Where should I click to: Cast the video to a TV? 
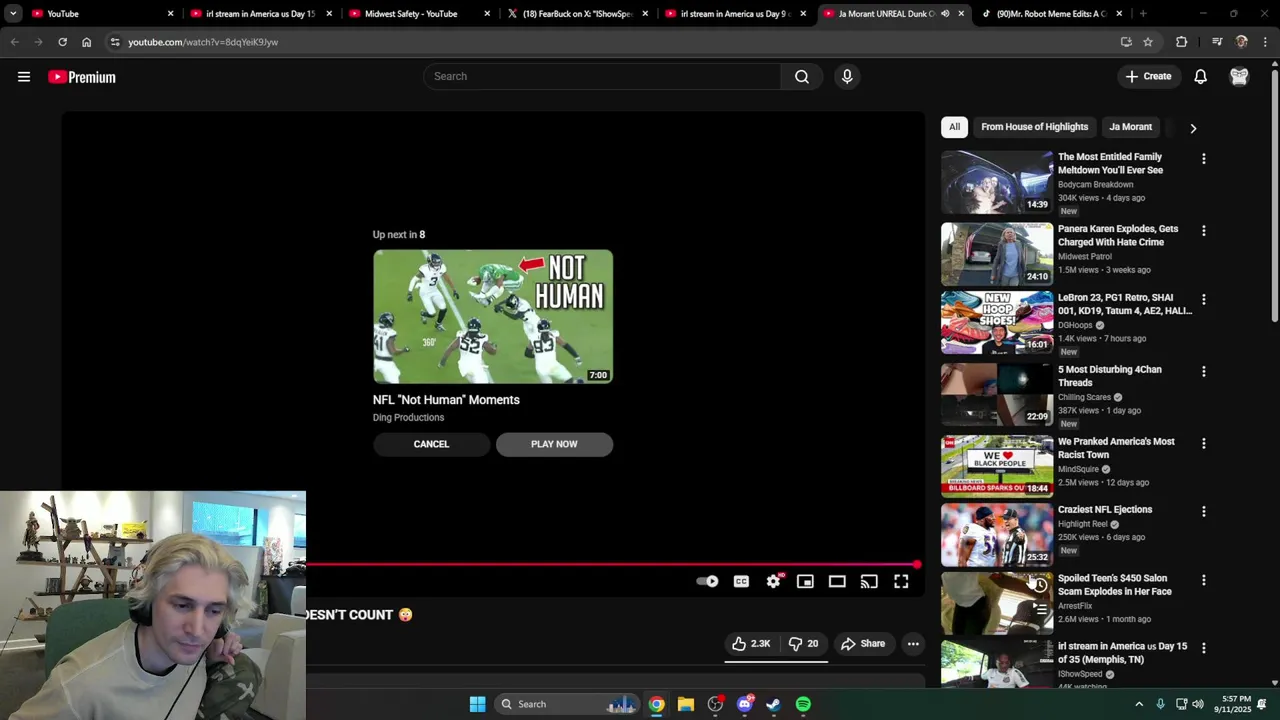[869, 582]
